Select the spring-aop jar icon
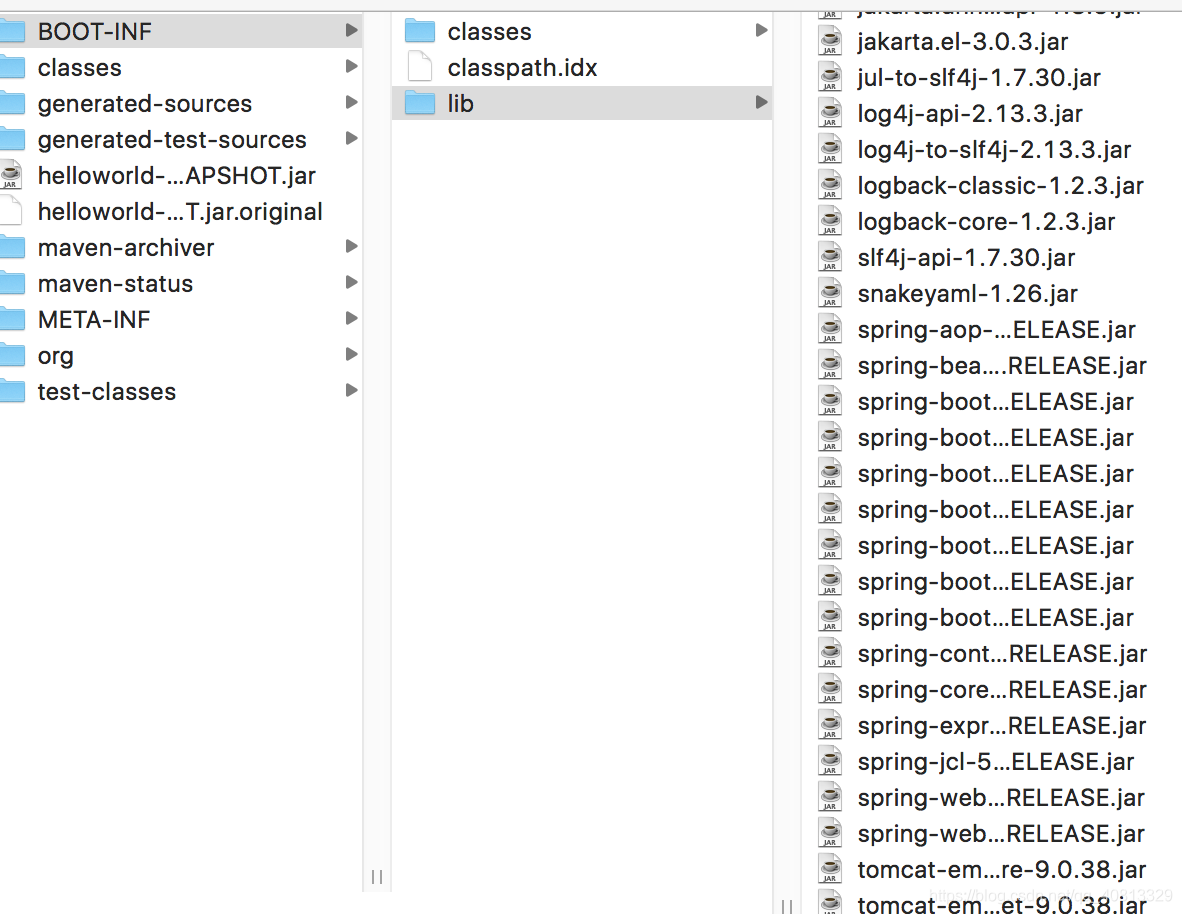This screenshot has width=1182, height=914. pos(830,330)
